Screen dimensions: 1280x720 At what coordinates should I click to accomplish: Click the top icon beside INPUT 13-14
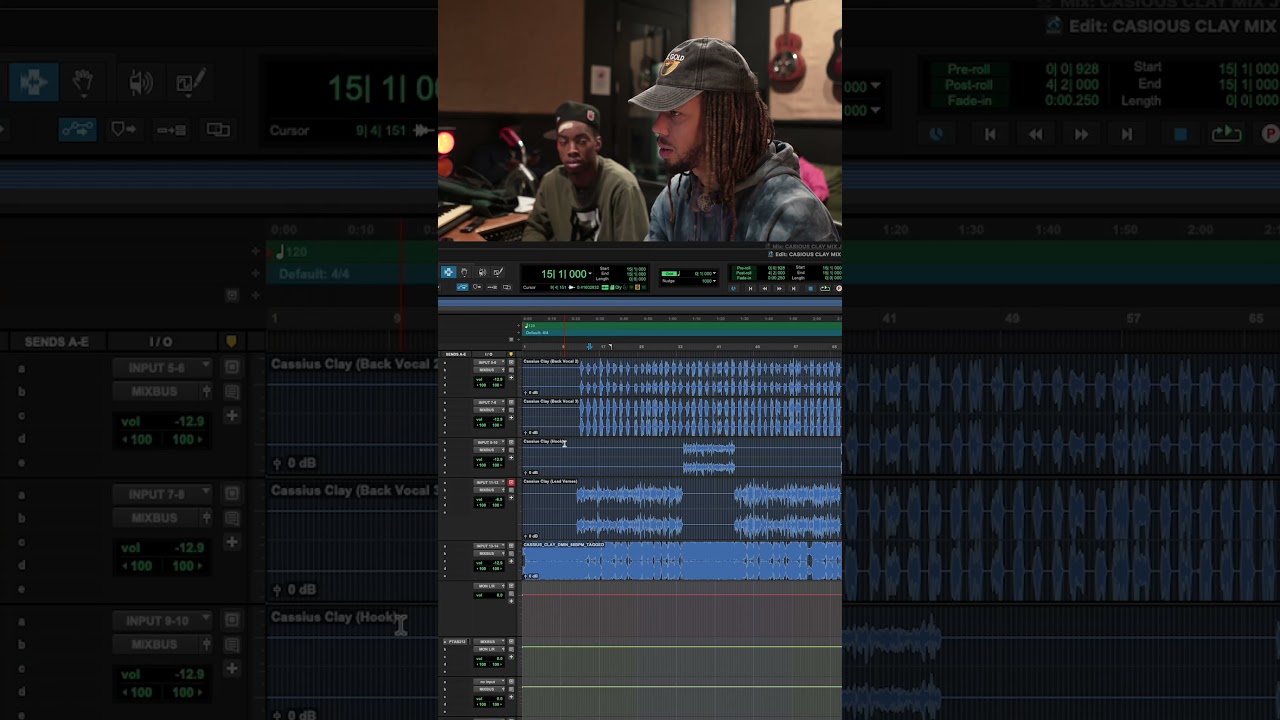(511, 546)
